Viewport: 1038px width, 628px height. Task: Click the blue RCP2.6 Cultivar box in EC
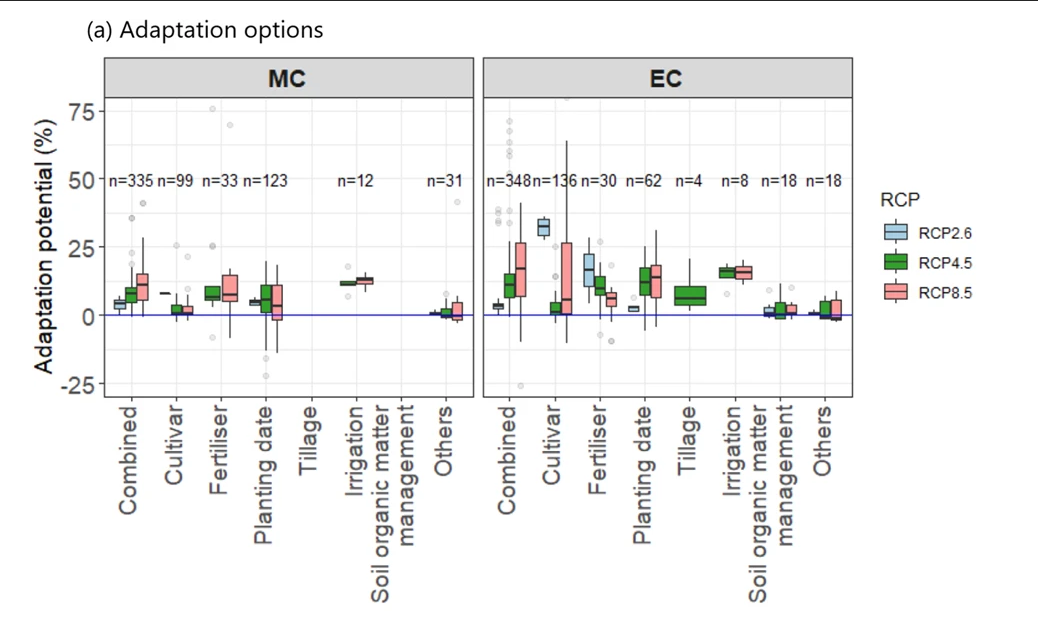coord(544,227)
